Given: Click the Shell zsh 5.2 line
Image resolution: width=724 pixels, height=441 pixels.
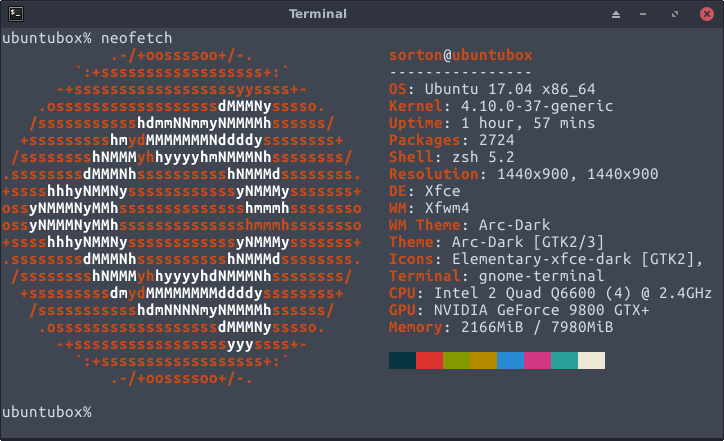Looking at the screenshot, I should point(452,157).
